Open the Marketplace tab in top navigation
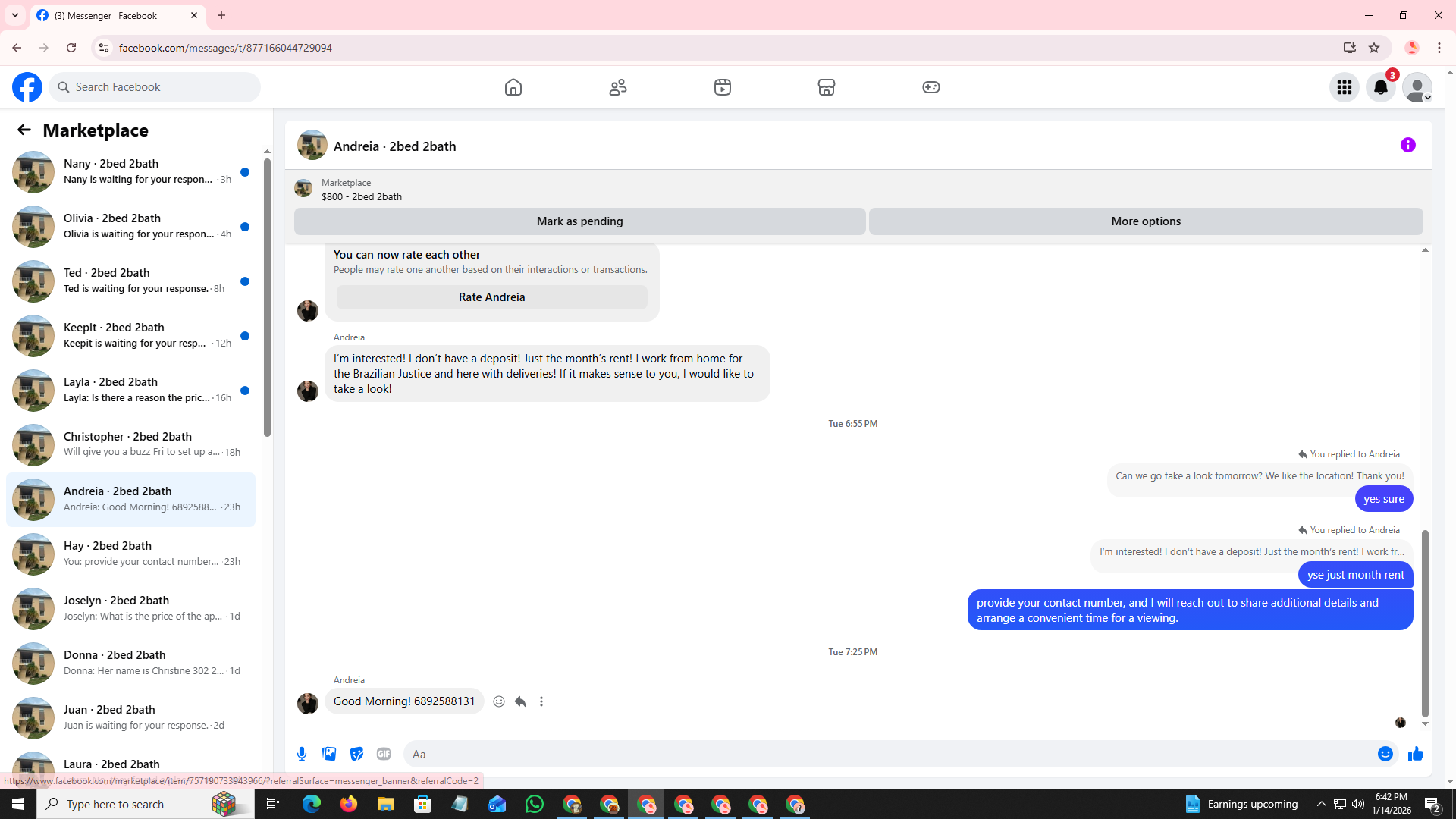Image resolution: width=1456 pixels, height=819 pixels. [827, 87]
